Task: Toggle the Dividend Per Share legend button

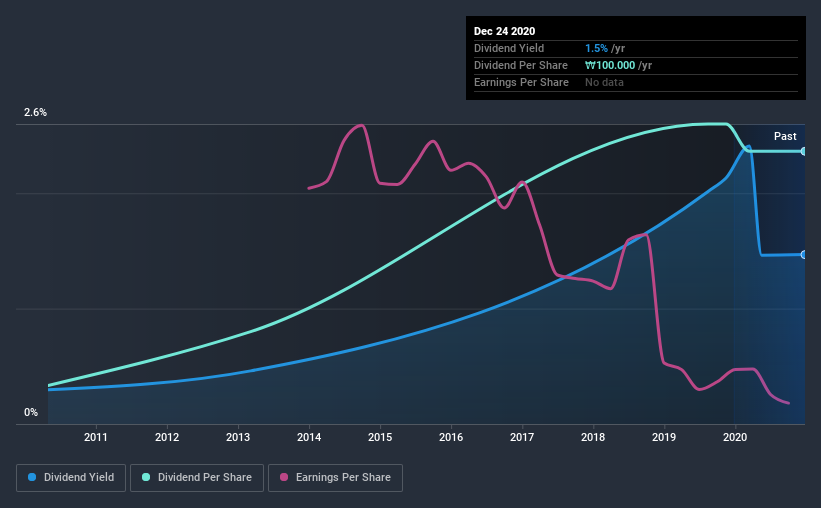Action: coord(197,478)
